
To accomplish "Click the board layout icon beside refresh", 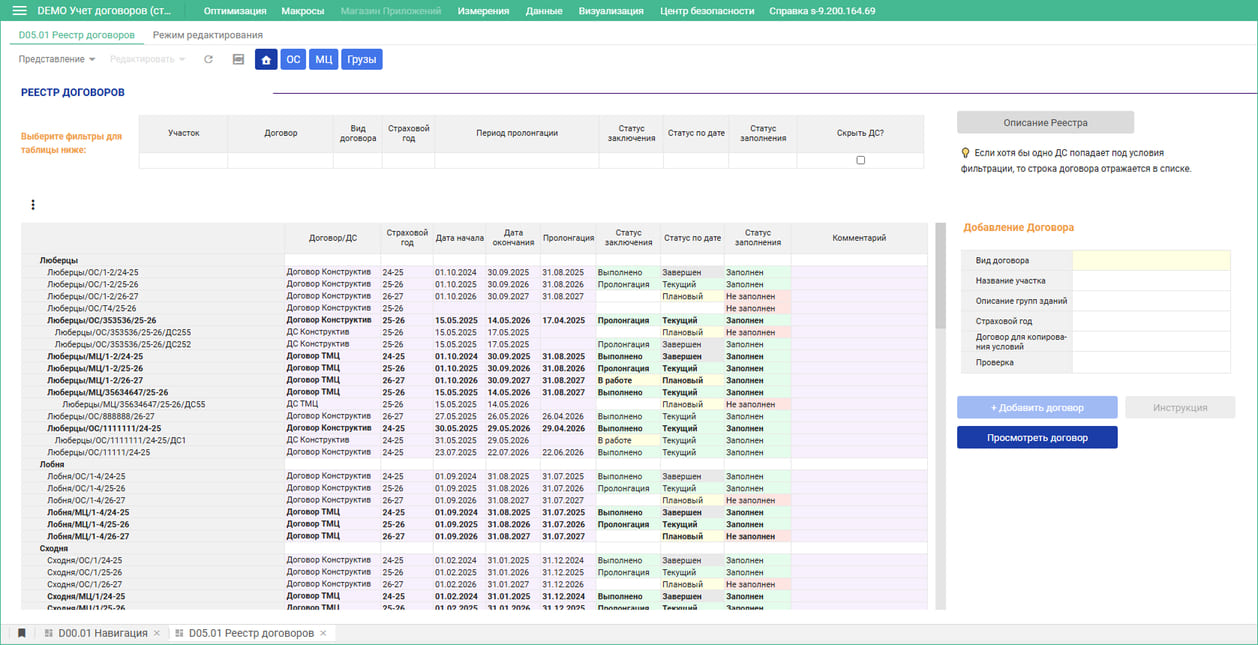I will point(238,60).
